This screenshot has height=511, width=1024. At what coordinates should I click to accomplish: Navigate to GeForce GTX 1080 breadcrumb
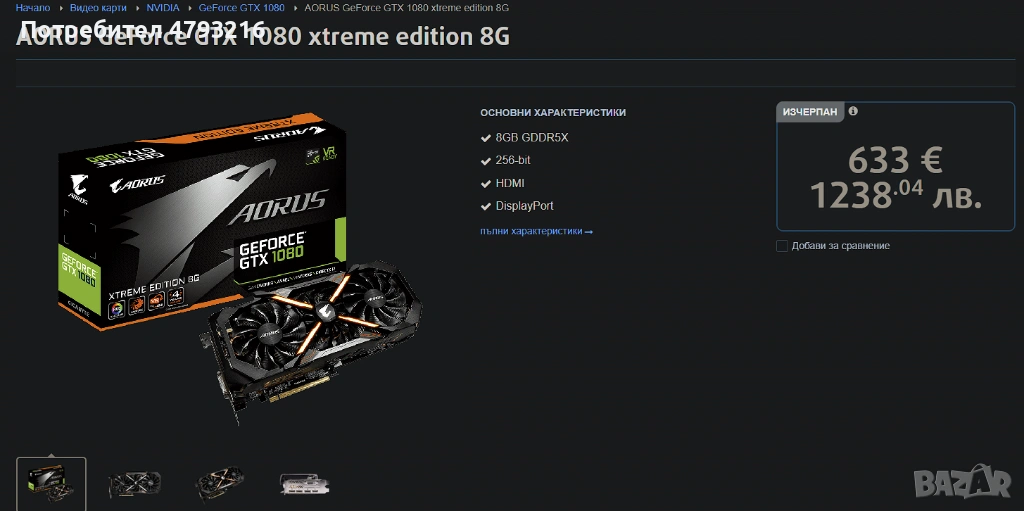tap(242, 8)
